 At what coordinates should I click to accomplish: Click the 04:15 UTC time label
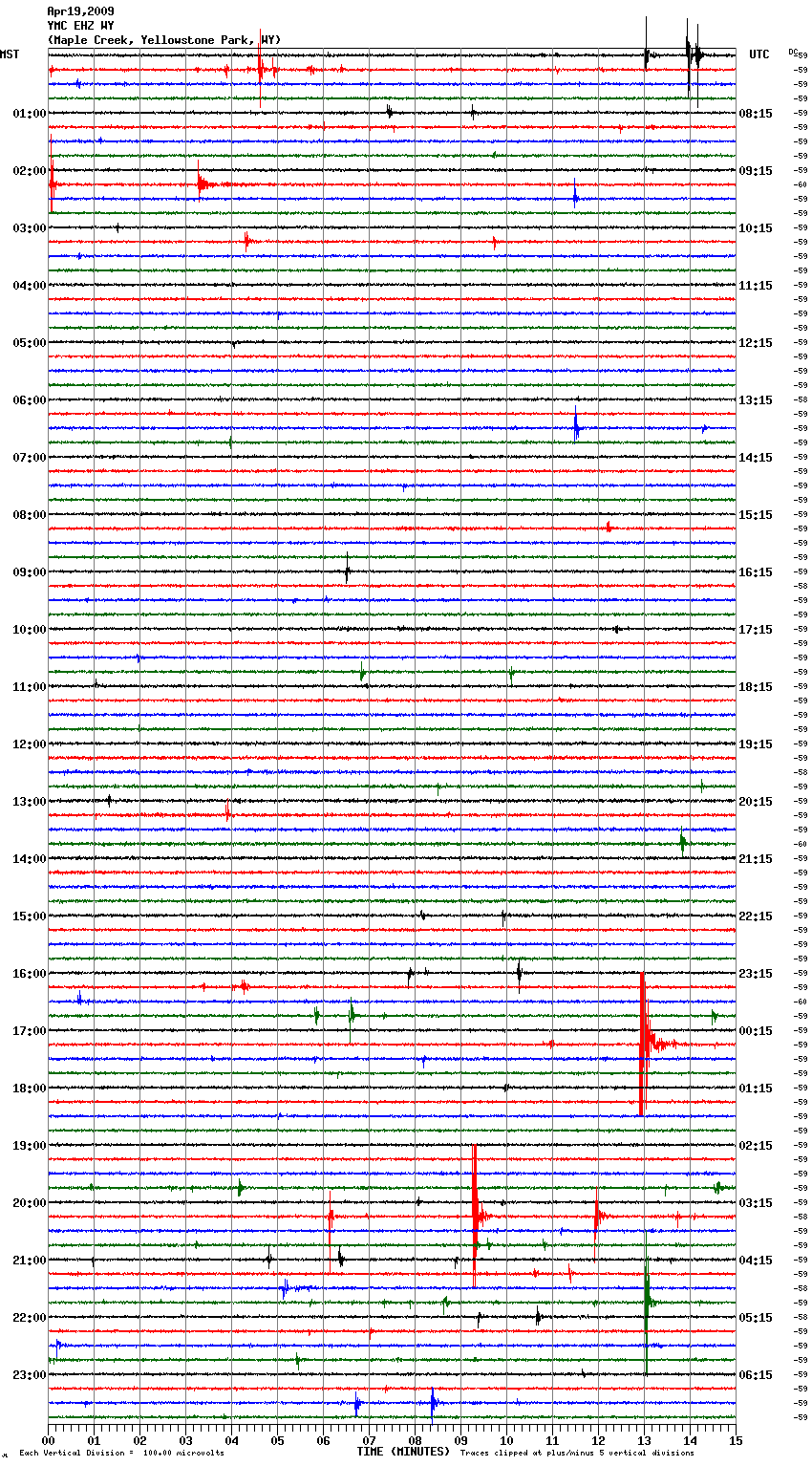tap(756, 1261)
